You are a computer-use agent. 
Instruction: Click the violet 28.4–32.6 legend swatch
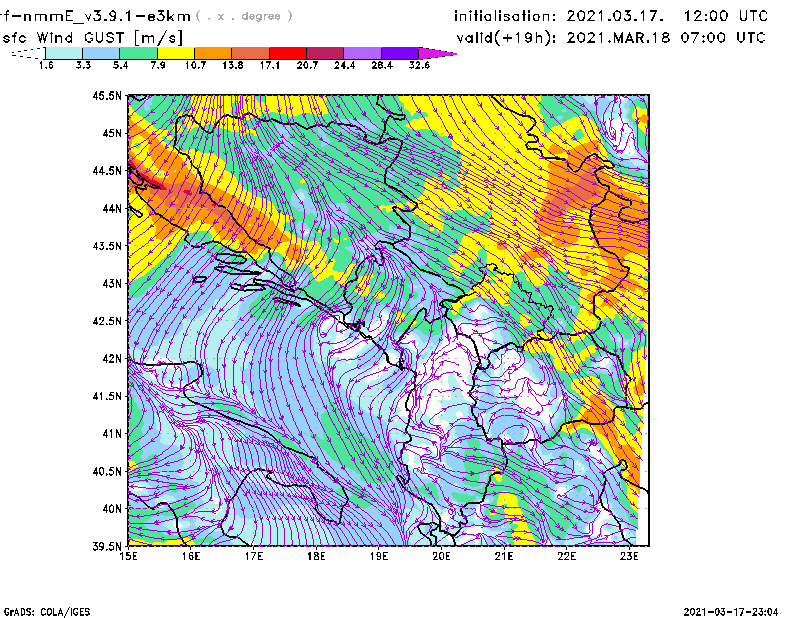pyautogui.click(x=399, y=53)
